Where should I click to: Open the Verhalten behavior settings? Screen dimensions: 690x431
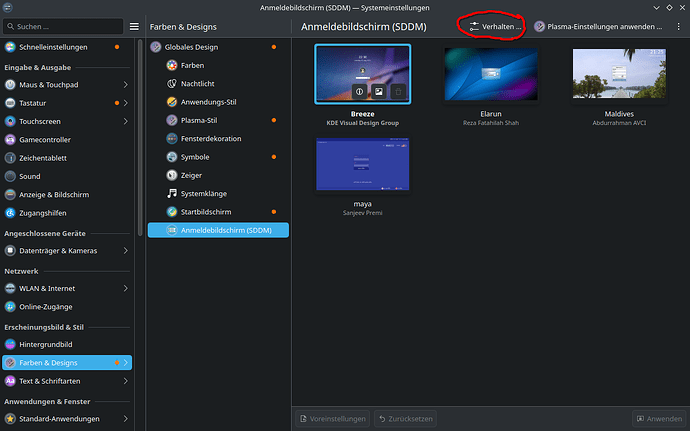[495, 27]
